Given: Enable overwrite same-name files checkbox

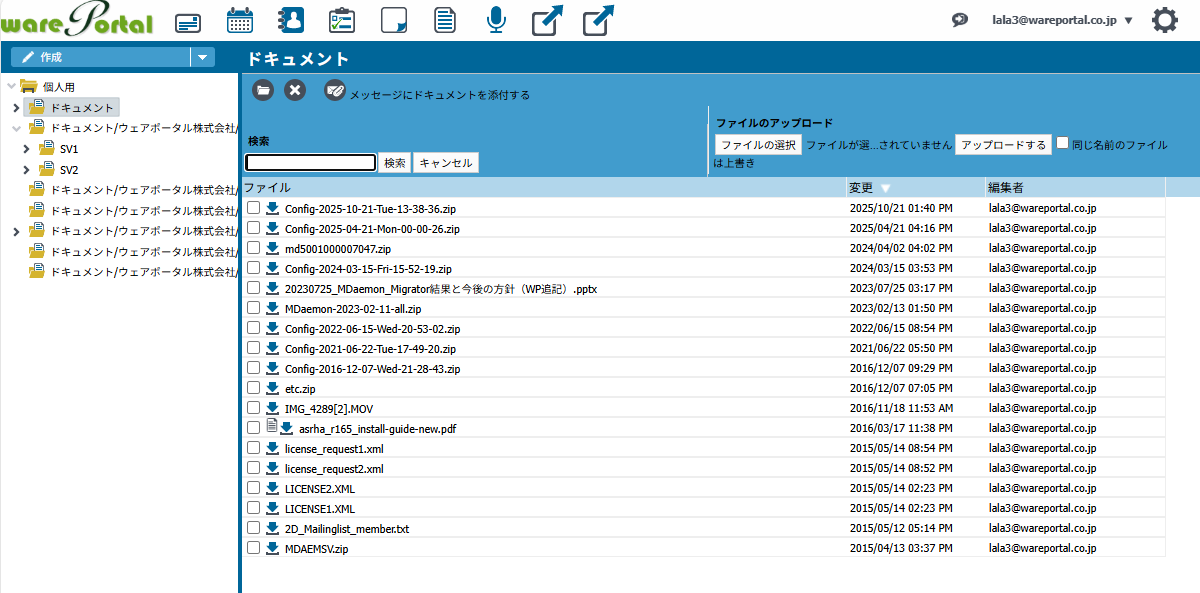Looking at the screenshot, I should 1063,144.
